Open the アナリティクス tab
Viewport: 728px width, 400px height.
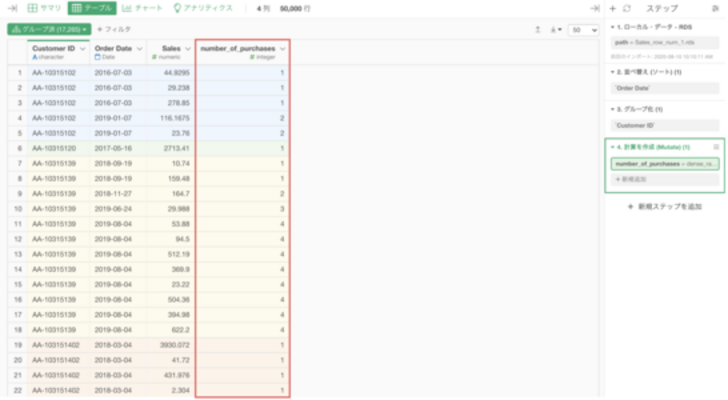(x=203, y=8)
